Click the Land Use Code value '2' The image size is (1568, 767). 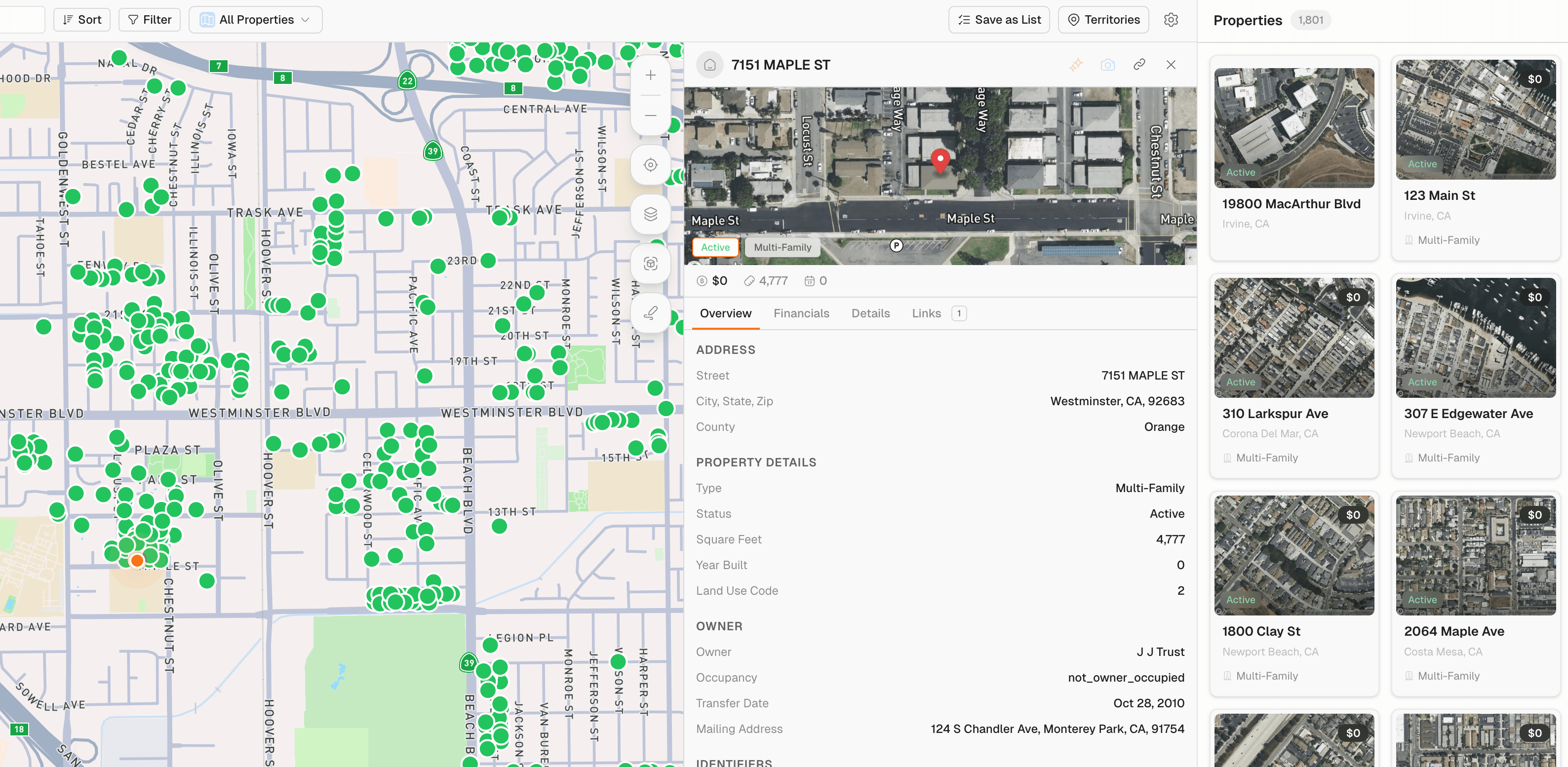[x=1180, y=590]
